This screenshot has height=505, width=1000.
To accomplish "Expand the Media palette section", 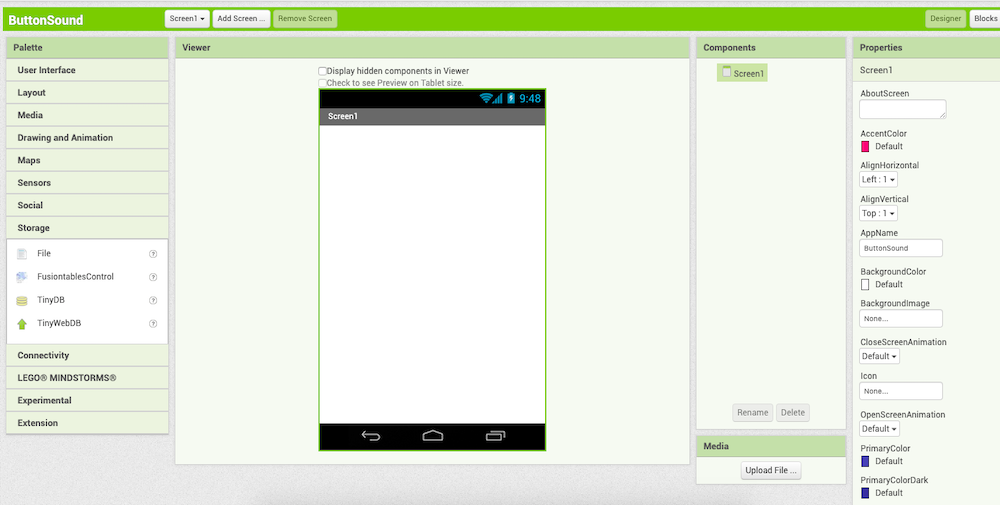I will 87,115.
